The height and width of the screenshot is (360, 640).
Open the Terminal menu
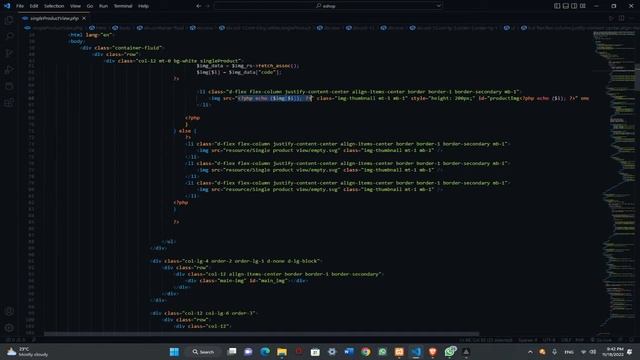tap(123, 6)
